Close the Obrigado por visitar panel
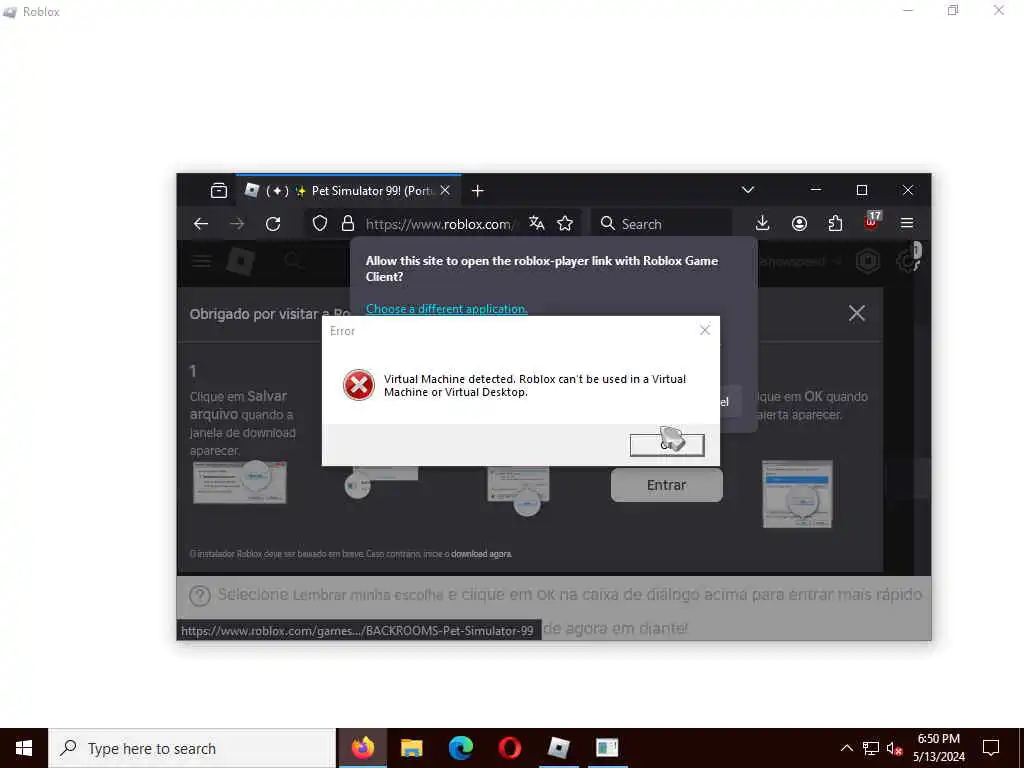The height and width of the screenshot is (768, 1024). click(857, 313)
